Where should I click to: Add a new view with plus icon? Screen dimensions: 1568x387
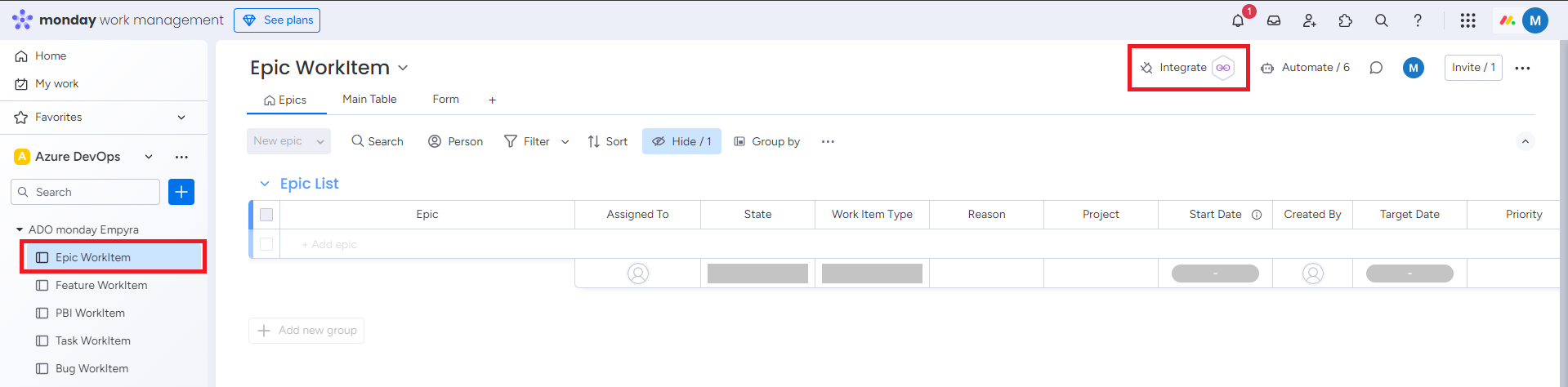coord(492,100)
